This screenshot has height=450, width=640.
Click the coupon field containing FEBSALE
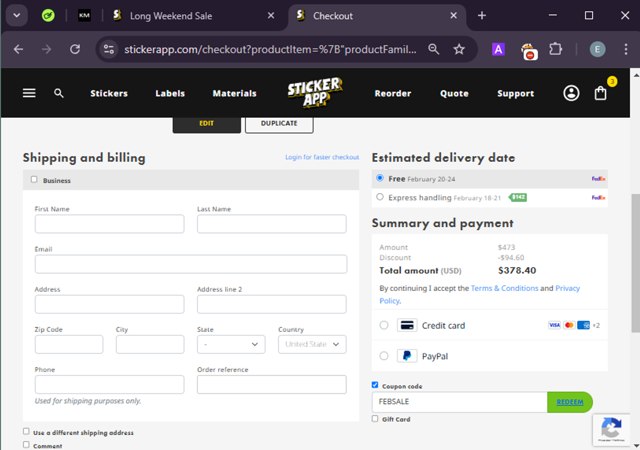tap(459, 402)
